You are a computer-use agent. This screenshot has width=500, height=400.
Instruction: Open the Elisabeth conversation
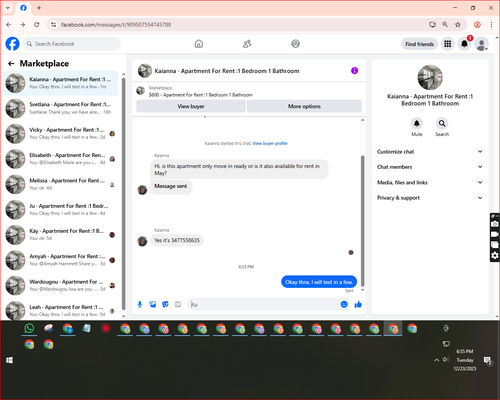[61, 159]
